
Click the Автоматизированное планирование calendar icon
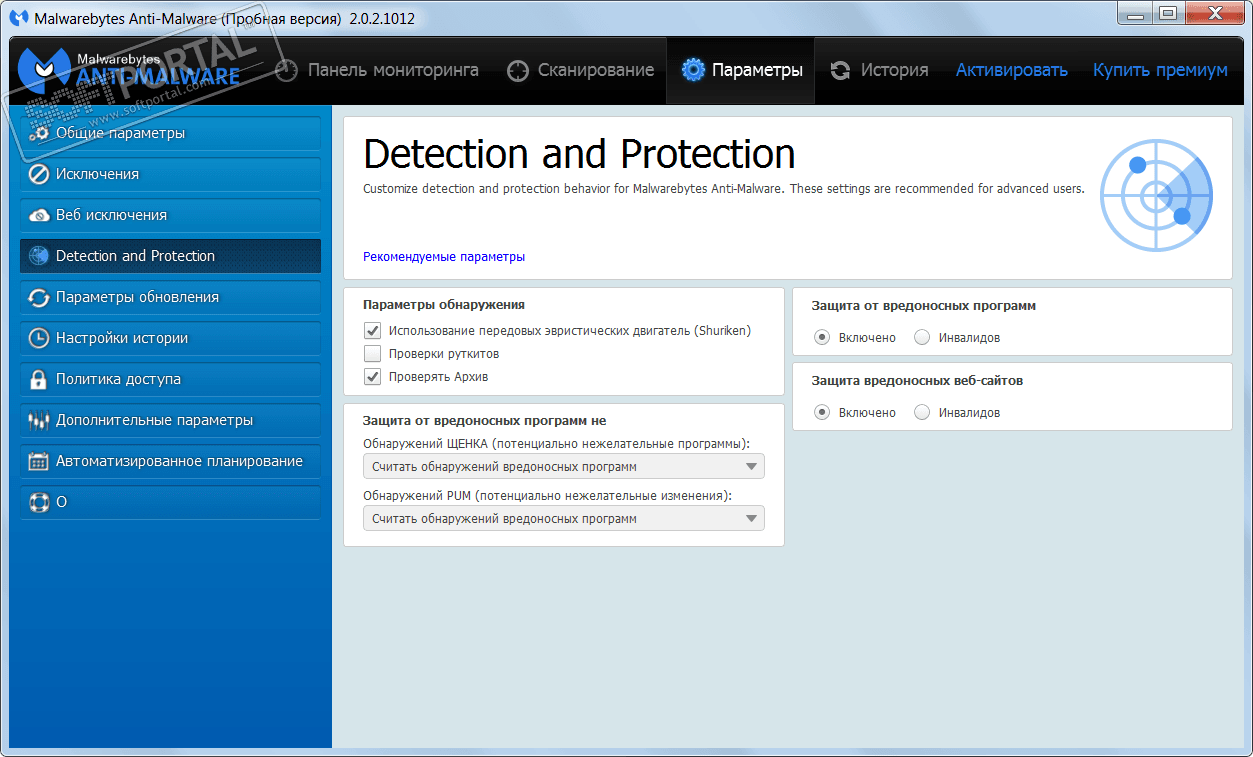click(x=39, y=461)
